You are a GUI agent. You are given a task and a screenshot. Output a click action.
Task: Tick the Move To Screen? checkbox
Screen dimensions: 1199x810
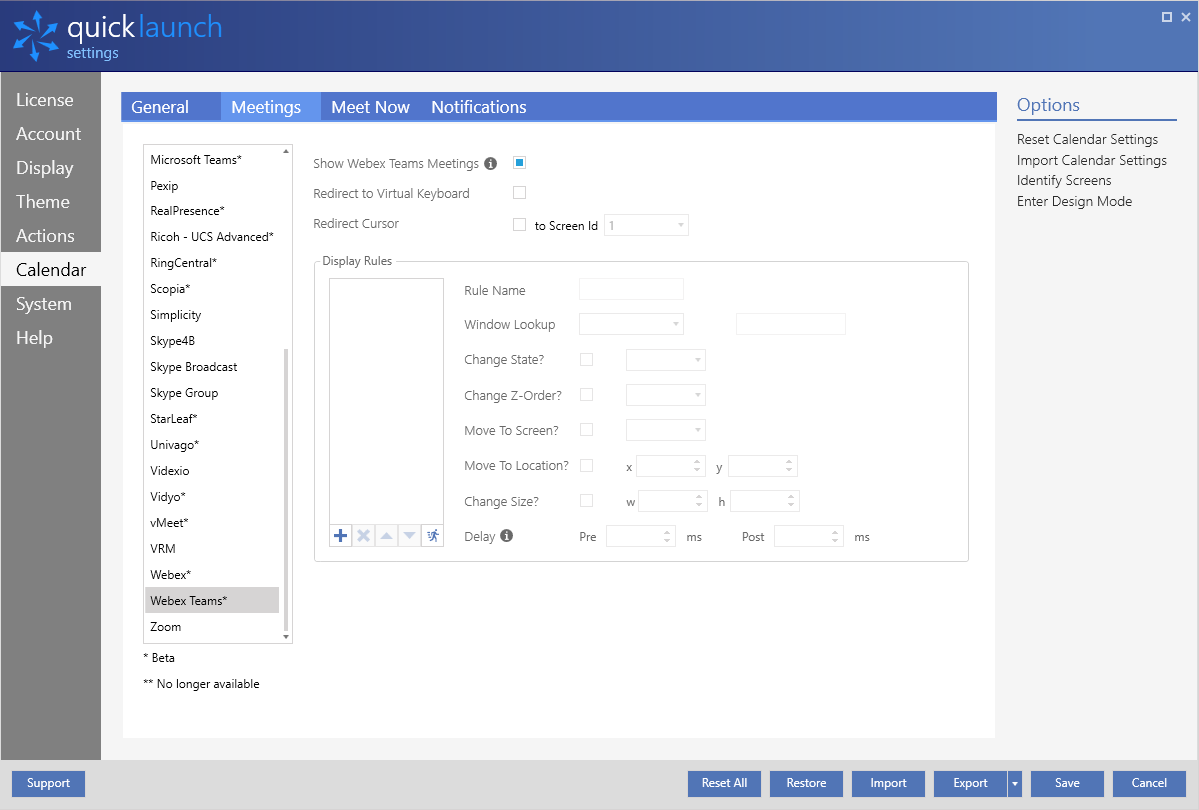[587, 430]
